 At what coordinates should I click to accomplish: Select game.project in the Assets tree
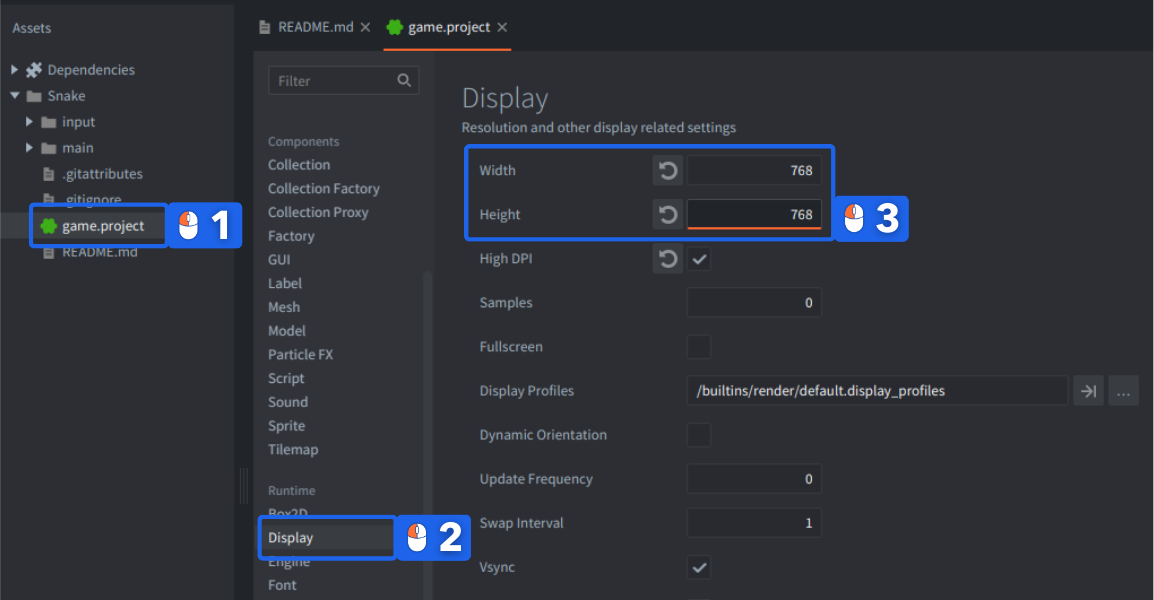coord(102,226)
